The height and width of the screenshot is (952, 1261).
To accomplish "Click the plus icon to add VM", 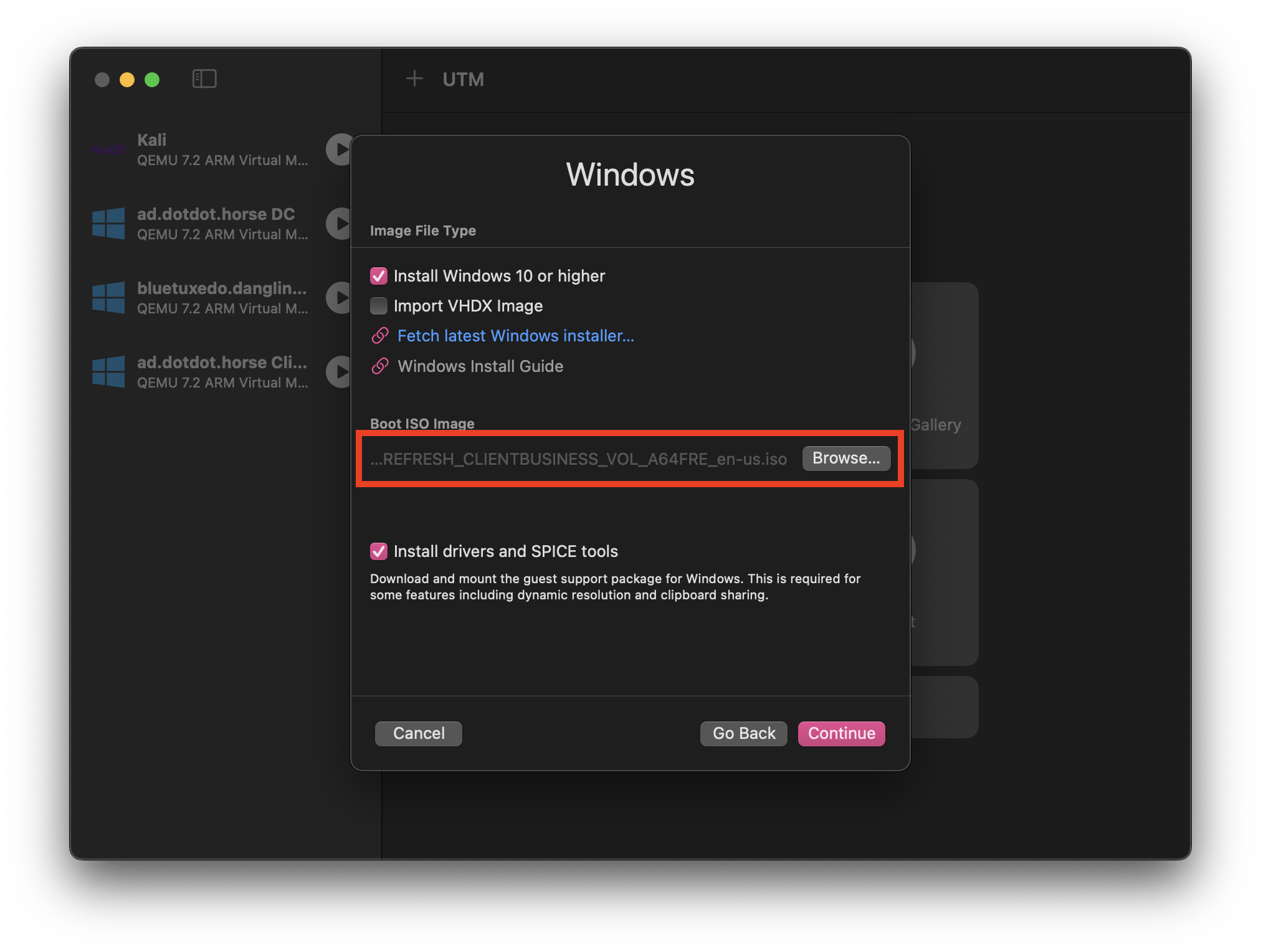I will 414,79.
